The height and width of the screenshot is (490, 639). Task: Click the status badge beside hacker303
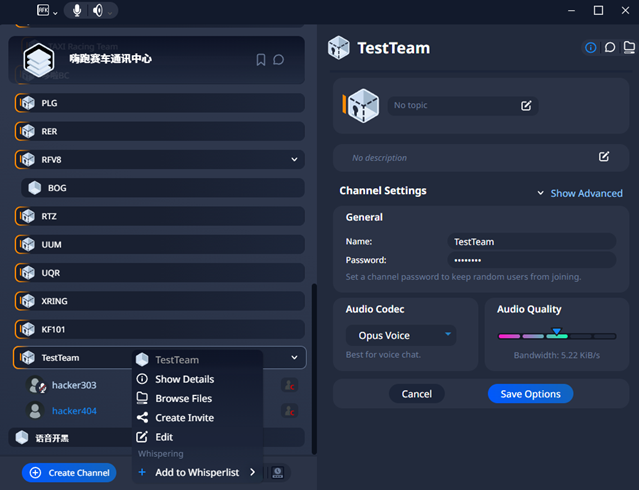289,385
